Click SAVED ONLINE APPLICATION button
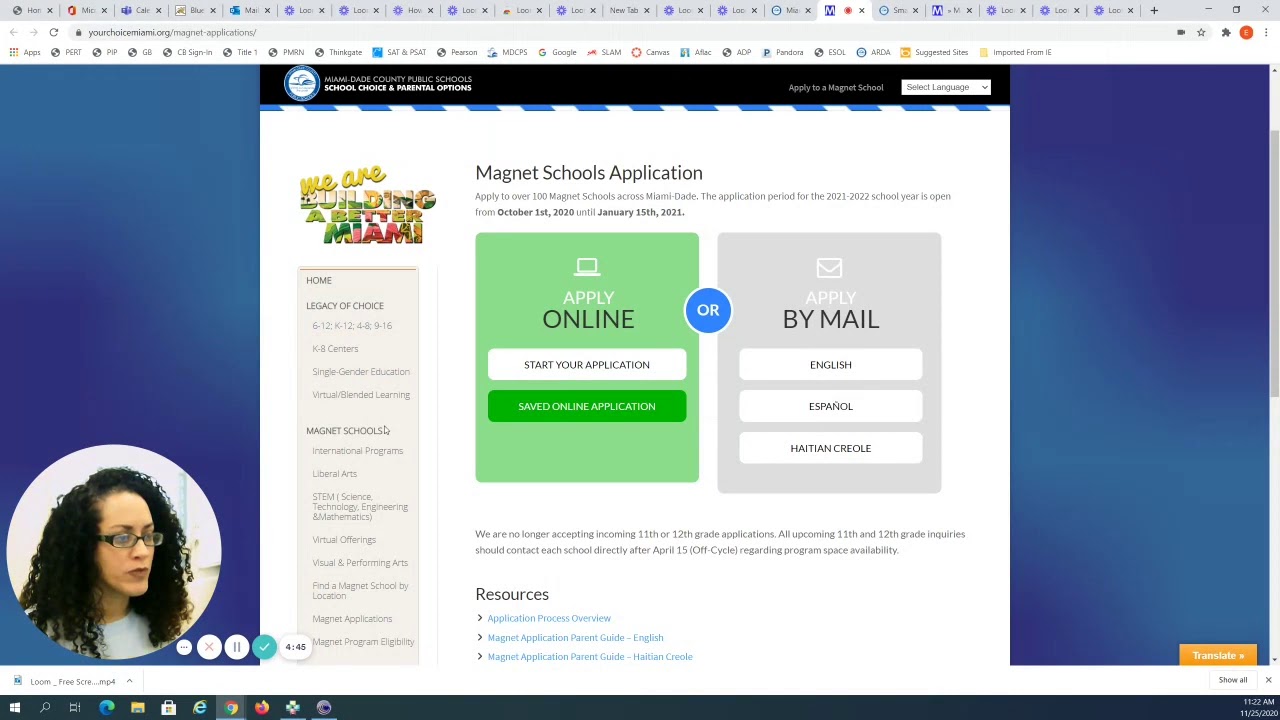 pyautogui.click(x=587, y=406)
